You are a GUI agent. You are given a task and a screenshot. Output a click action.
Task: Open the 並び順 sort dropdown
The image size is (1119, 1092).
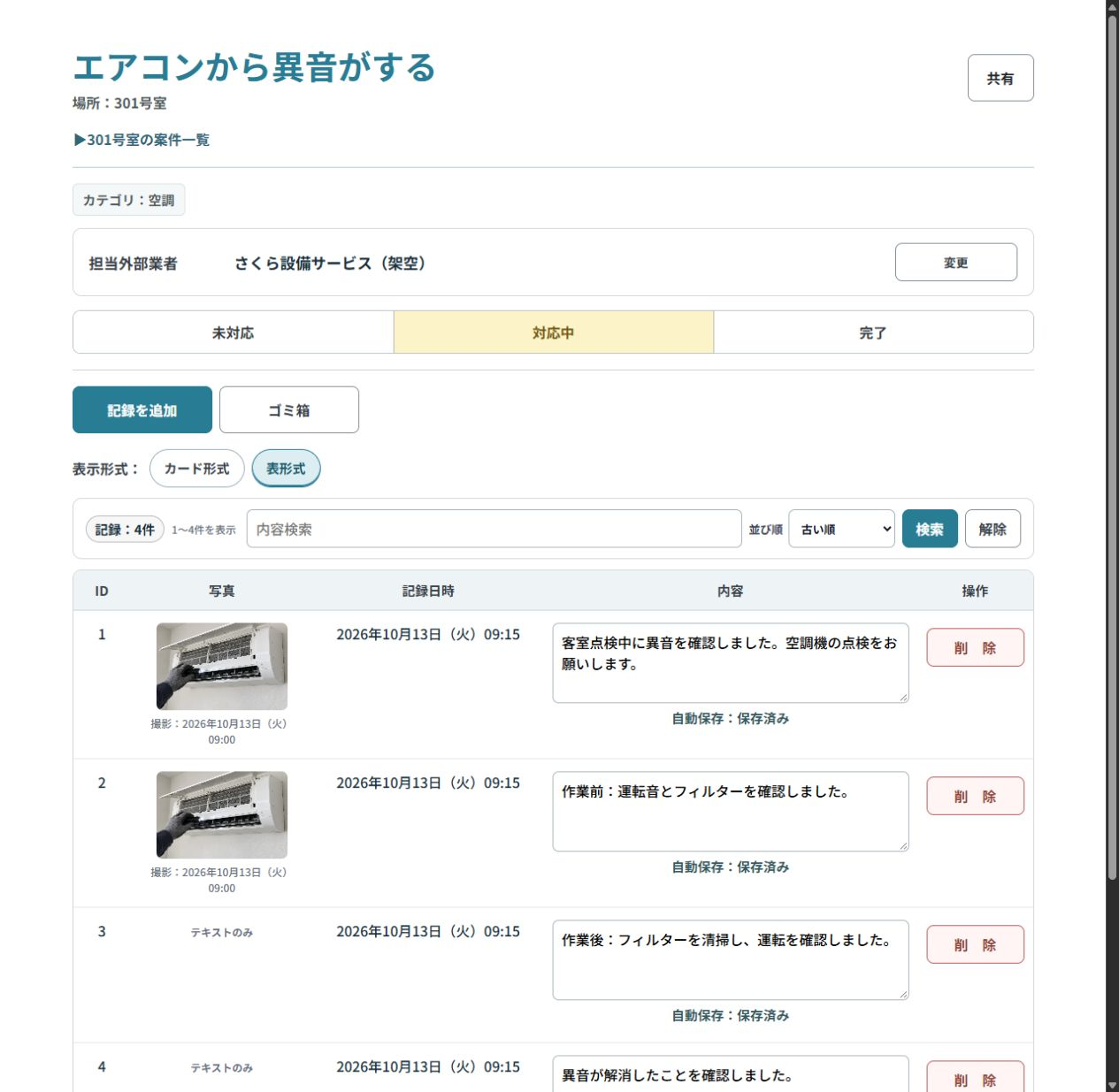click(x=841, y=529)
